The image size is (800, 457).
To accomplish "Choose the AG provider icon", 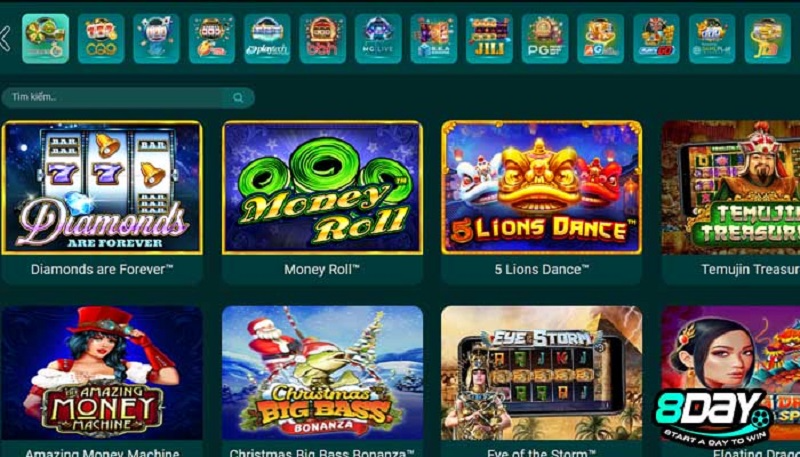I will click(x=601, y=38).
